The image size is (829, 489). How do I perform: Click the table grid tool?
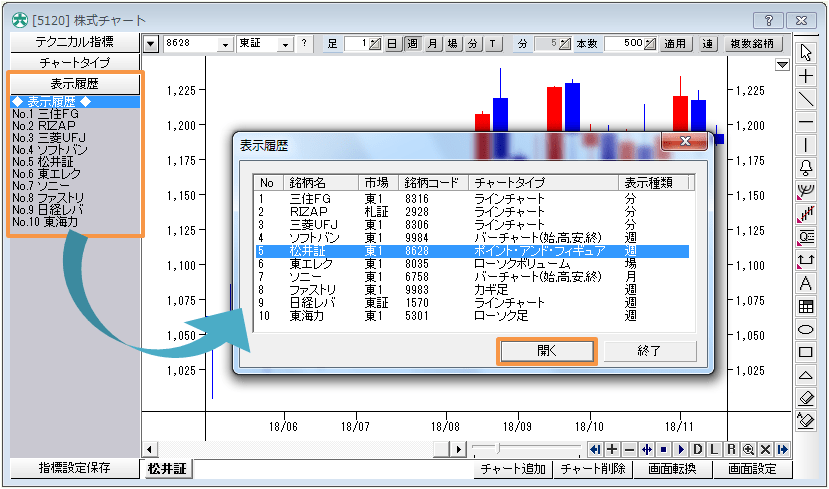(805, 306)
